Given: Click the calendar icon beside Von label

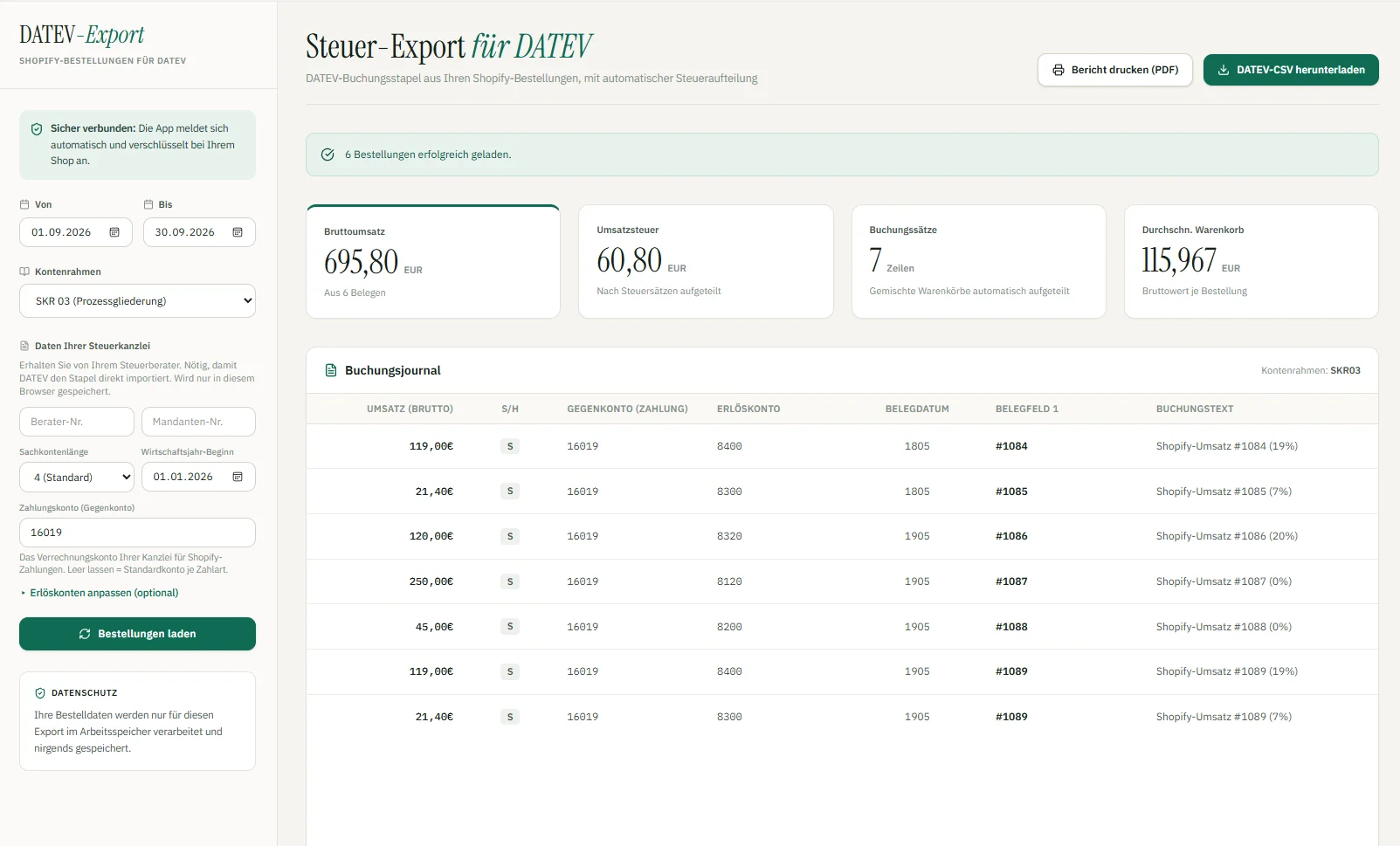Looking at the screenshot, I should tap(24, 204).
